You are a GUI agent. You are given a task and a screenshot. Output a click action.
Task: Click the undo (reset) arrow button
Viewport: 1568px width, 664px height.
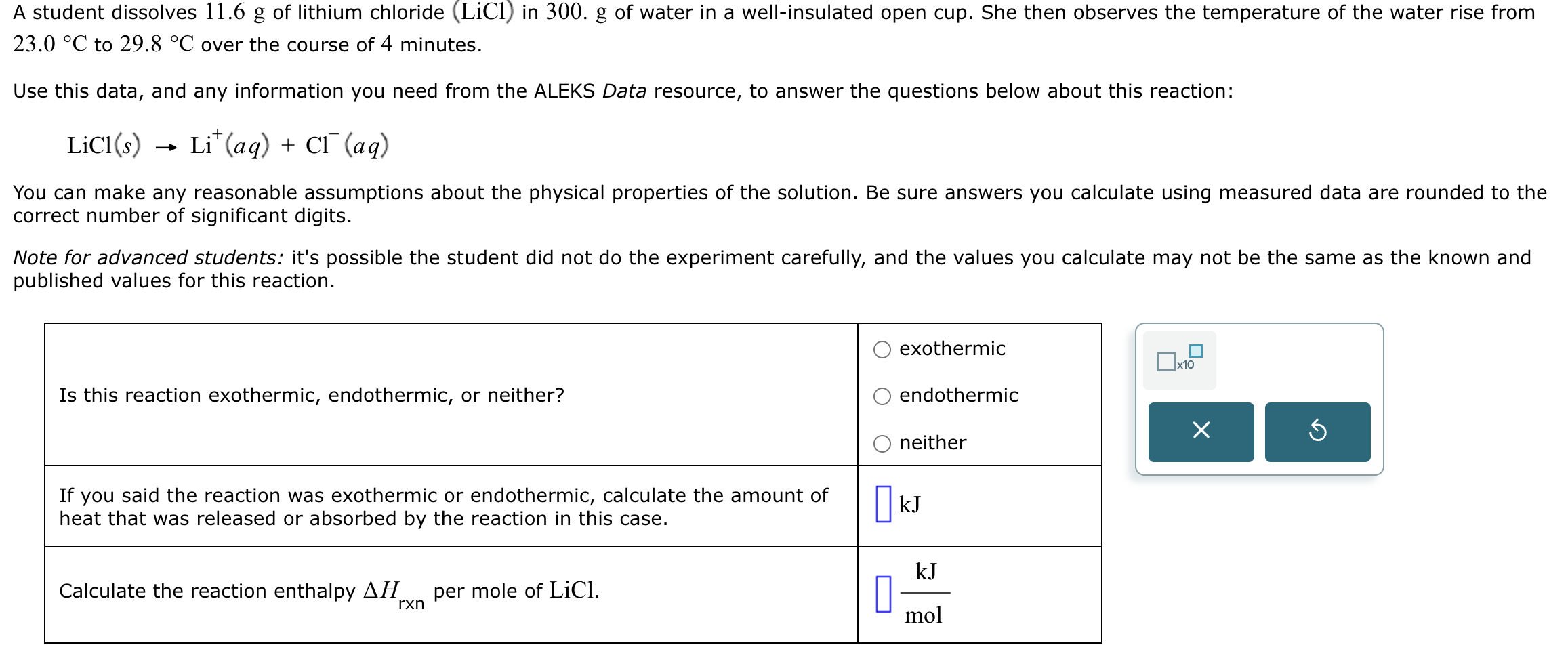1318,432
